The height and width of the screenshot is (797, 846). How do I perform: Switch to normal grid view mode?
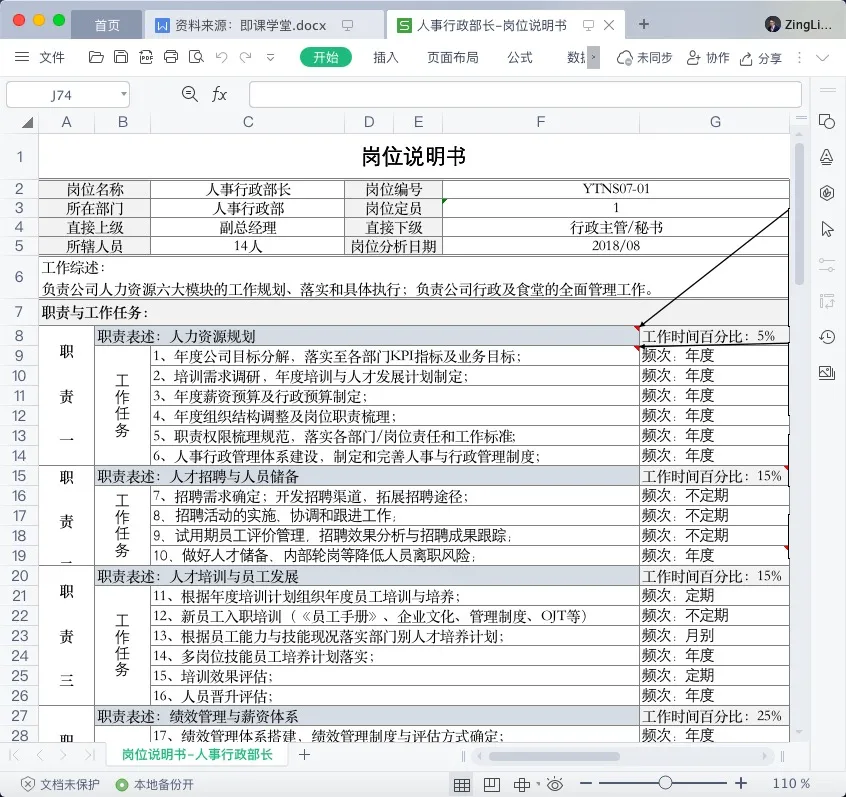462,784
